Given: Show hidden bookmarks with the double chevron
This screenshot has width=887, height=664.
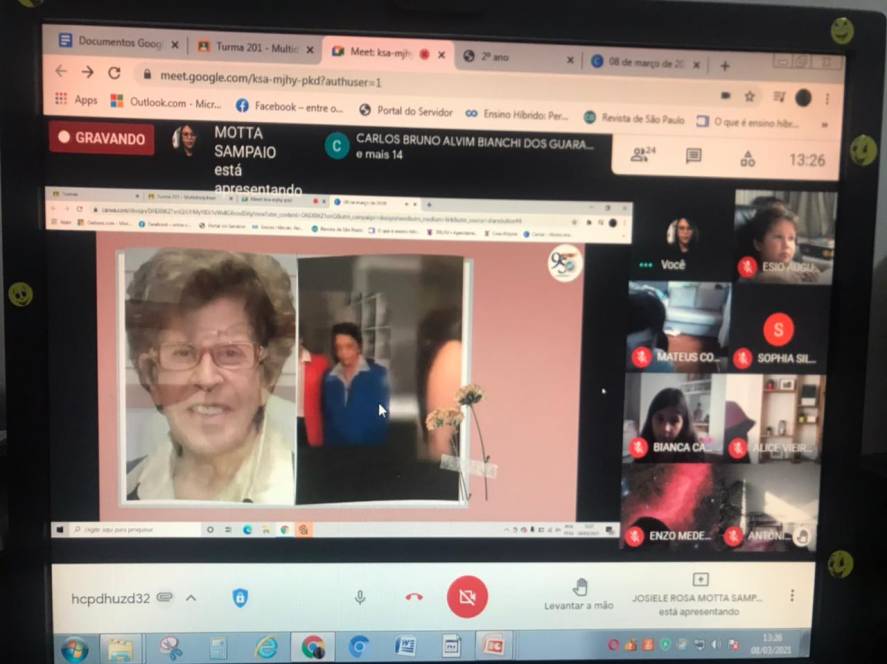Looking at the screenshot, I should (823, 124).
